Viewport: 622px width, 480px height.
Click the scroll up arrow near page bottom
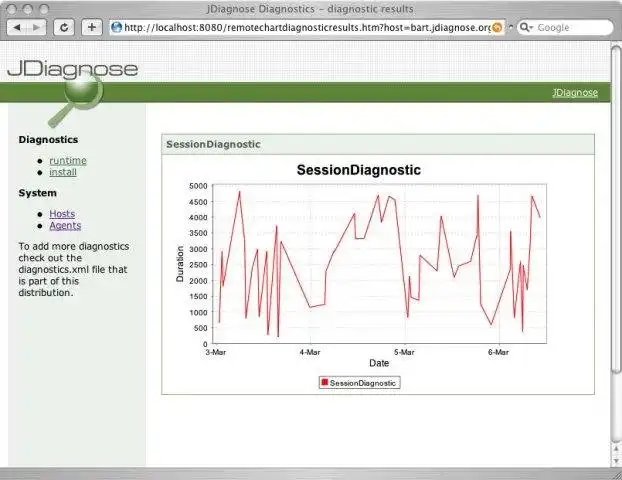[x=616, y=449]
